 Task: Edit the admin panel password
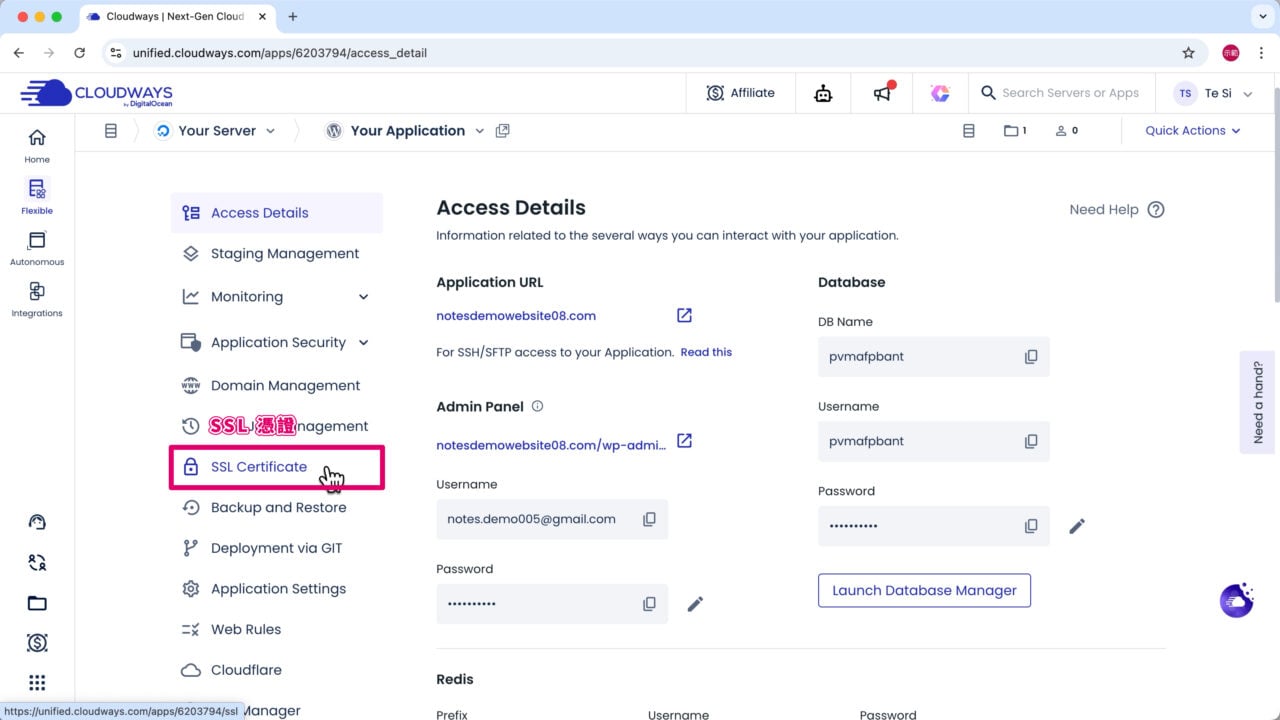[695, 604]
